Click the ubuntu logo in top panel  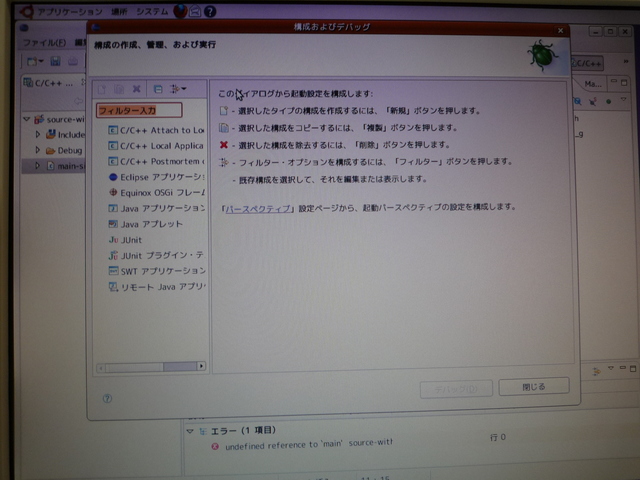[26, 11]
